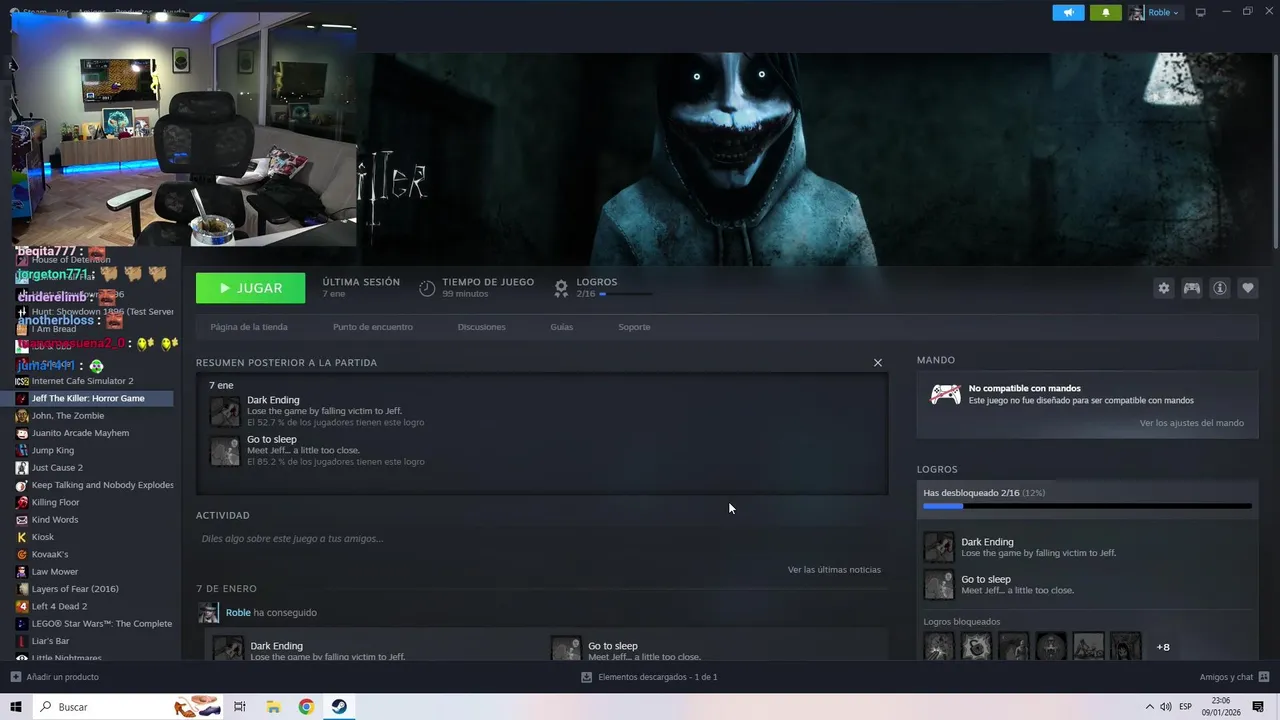Open the green notifications bell

tap(1105, 12)
